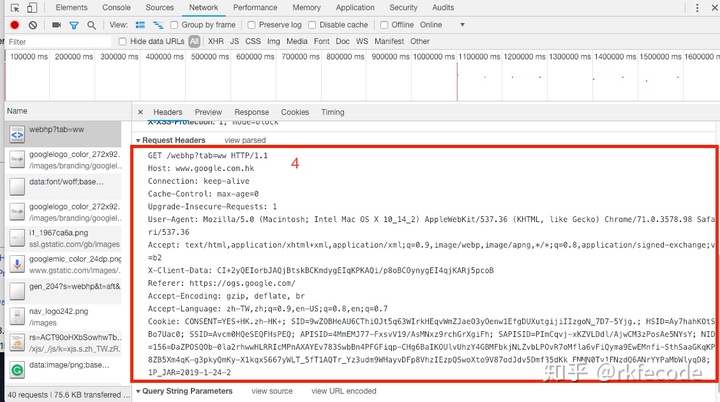Select the gen_204?s=webhp request row
The image size is (720, 402).
tap(65, 291)
